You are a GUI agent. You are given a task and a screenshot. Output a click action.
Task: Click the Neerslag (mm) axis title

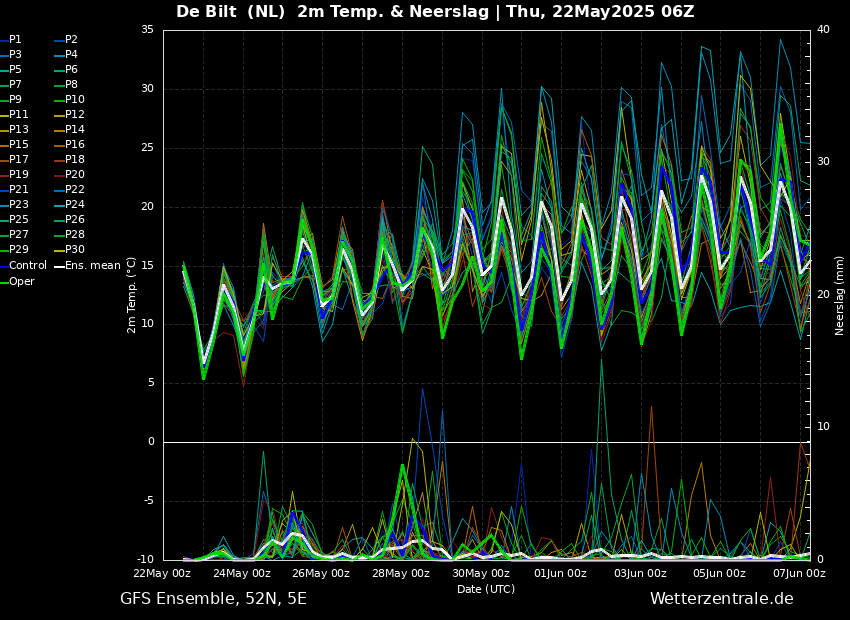coord(840,294)
